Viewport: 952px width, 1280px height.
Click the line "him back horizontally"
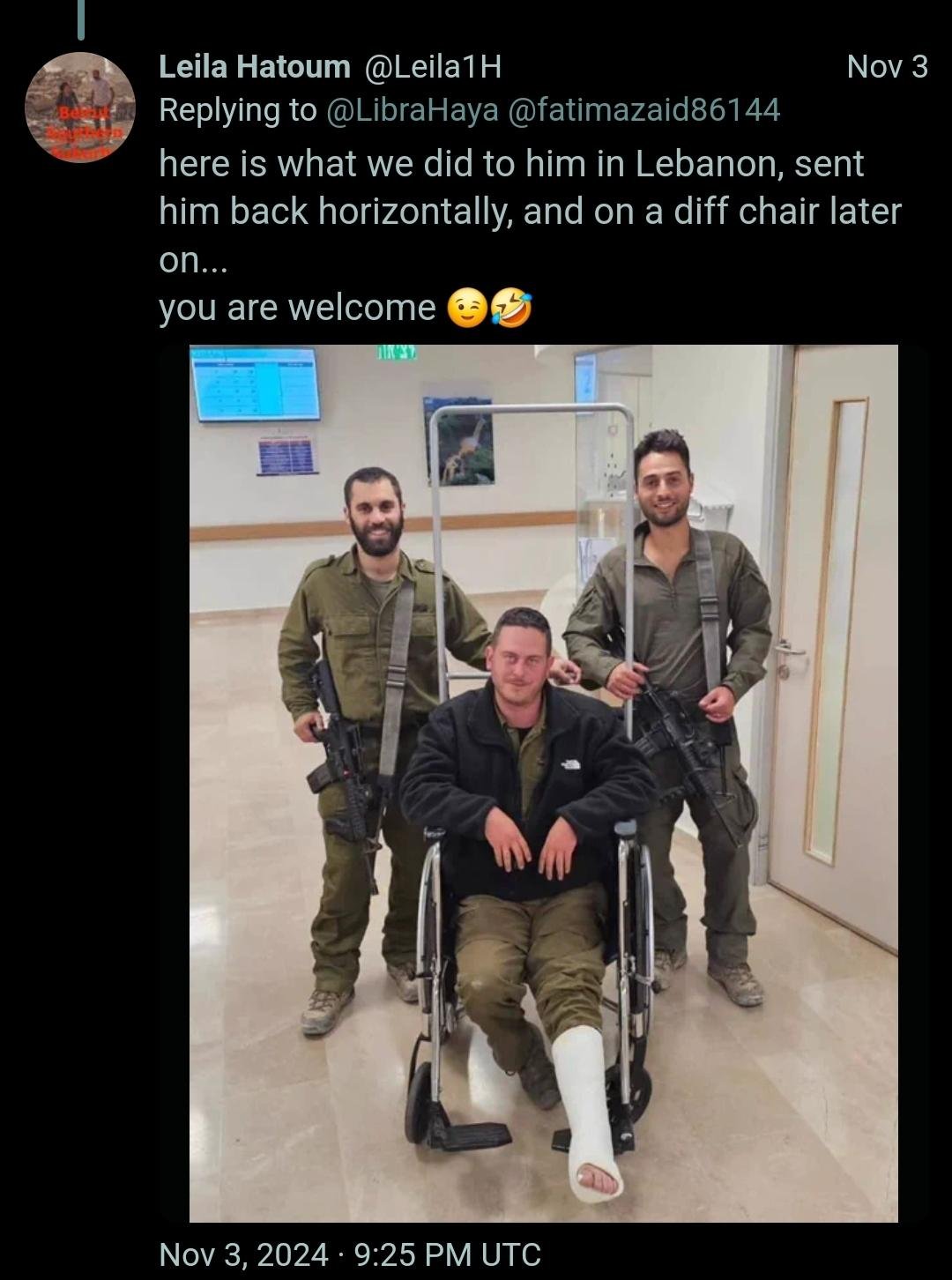tap(530, 212)
